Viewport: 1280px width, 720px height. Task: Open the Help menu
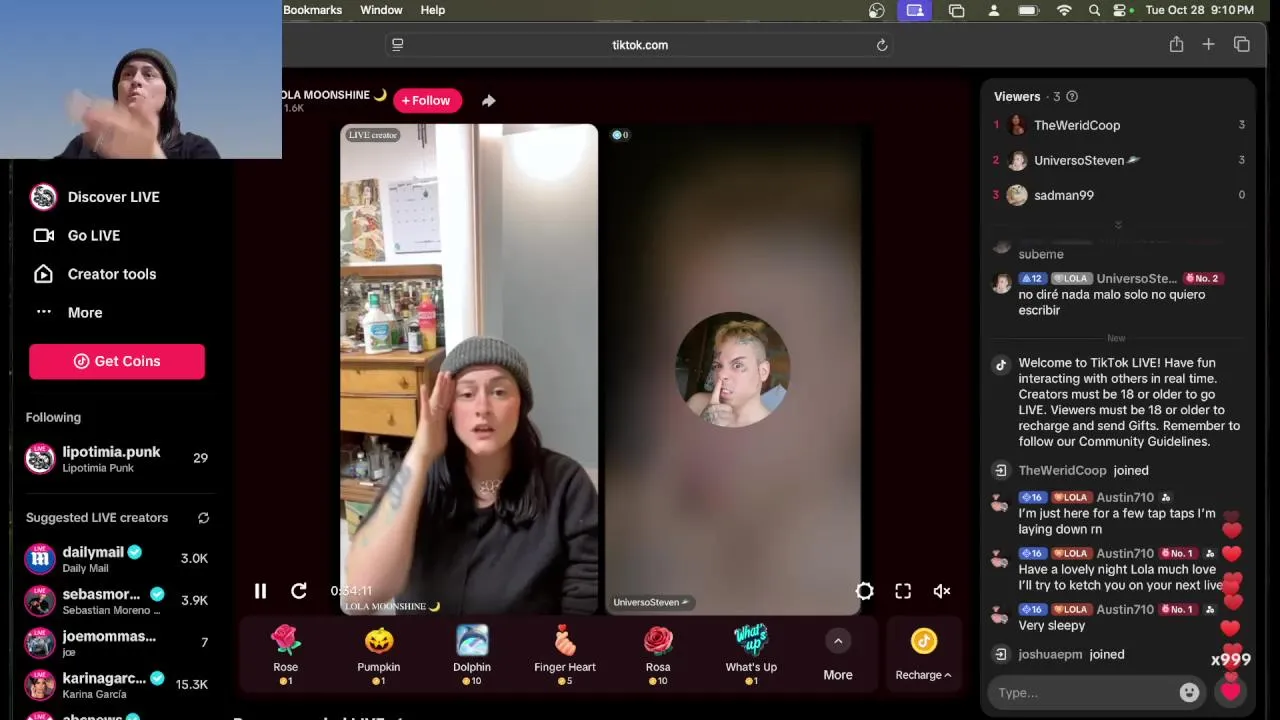coord(433,10)
